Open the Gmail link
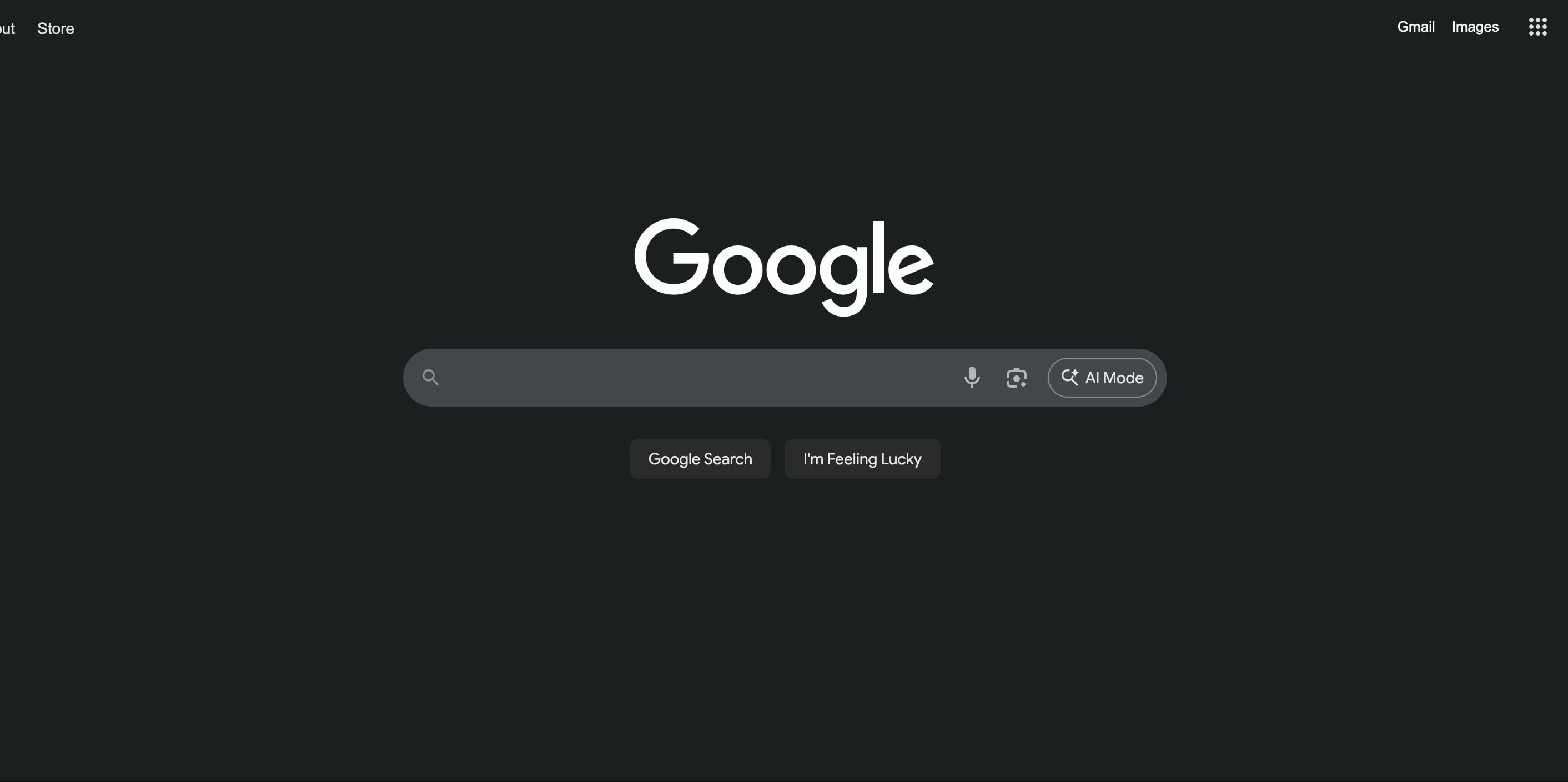This screenshot has width=1568, height=782. [1415, 27]
